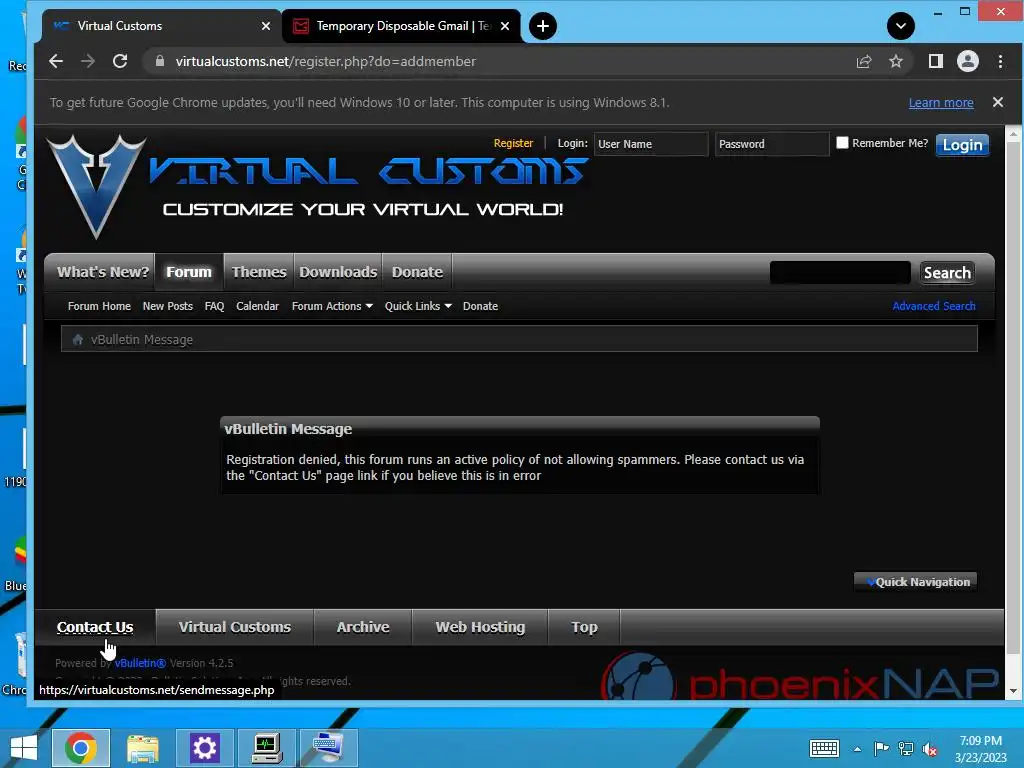Click the share page icon
Viewport: 1024px width, 768px height.
tap(863, 61)
